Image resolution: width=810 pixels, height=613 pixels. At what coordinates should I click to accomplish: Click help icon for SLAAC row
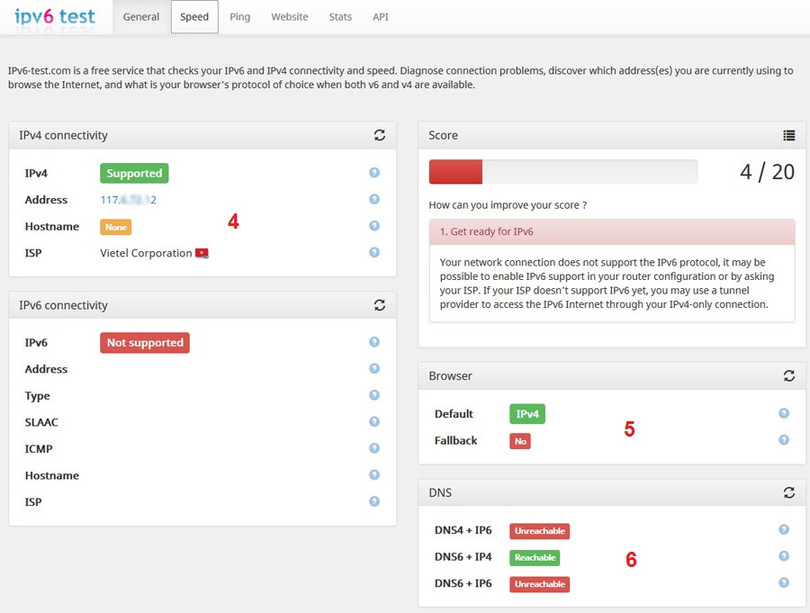[374, 422]
